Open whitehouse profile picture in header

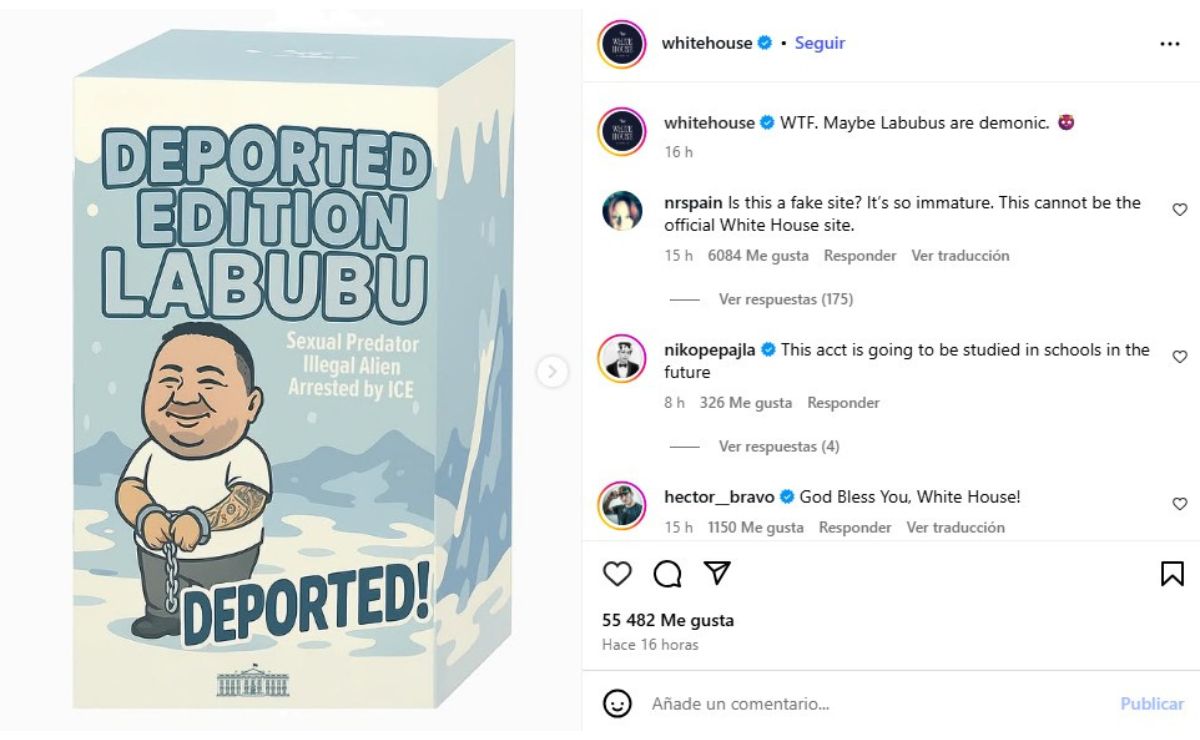pos(622,44)
